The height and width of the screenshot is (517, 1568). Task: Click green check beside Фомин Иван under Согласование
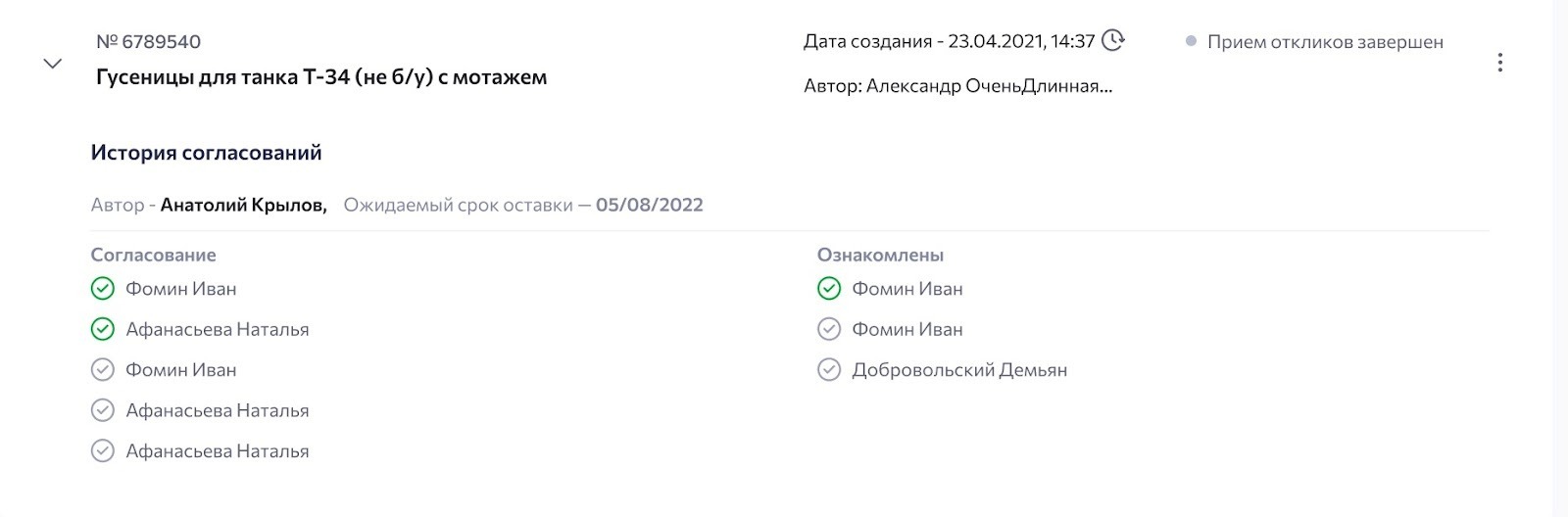point(103,289)
